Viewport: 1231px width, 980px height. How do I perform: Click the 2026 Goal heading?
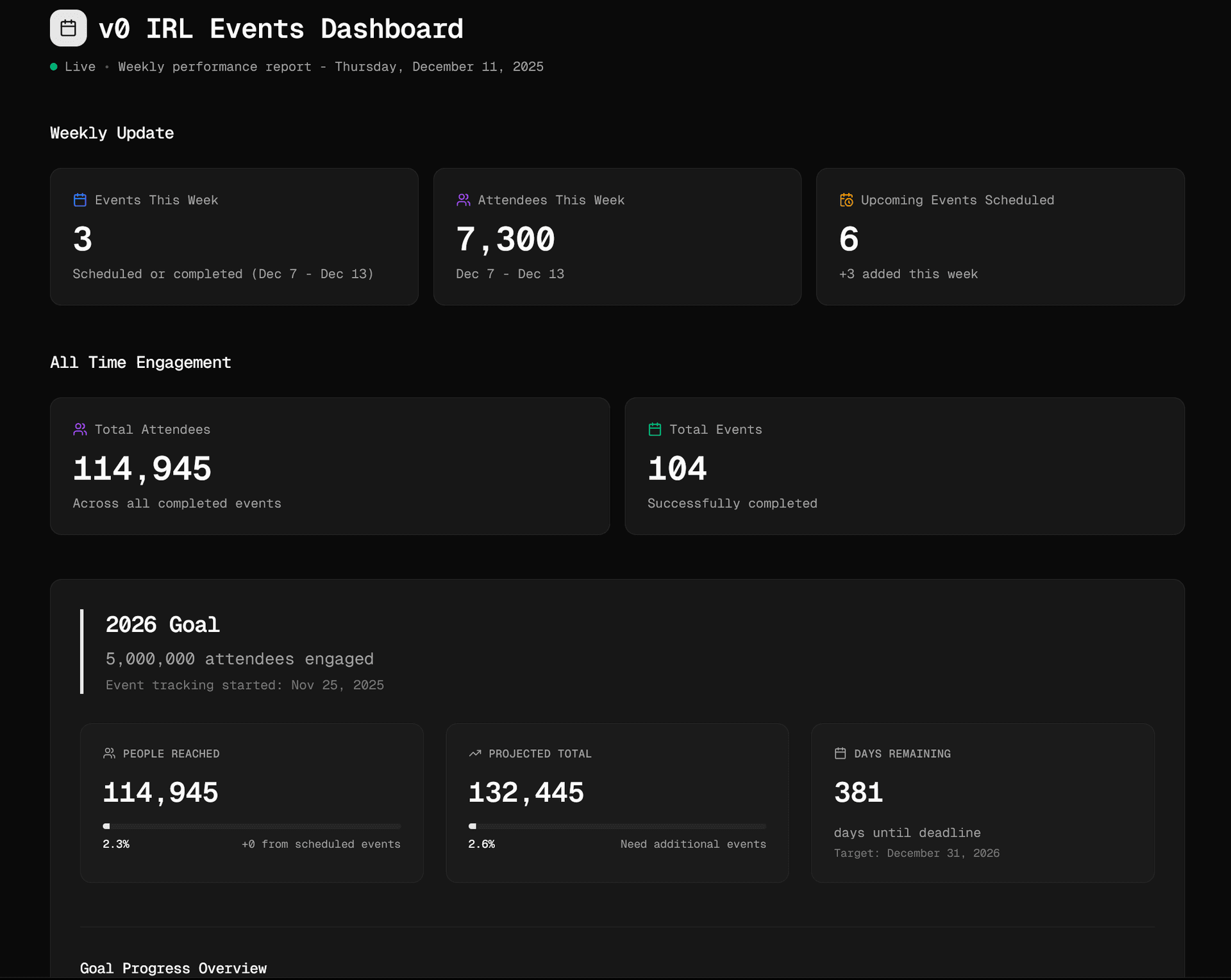[162, 624]
